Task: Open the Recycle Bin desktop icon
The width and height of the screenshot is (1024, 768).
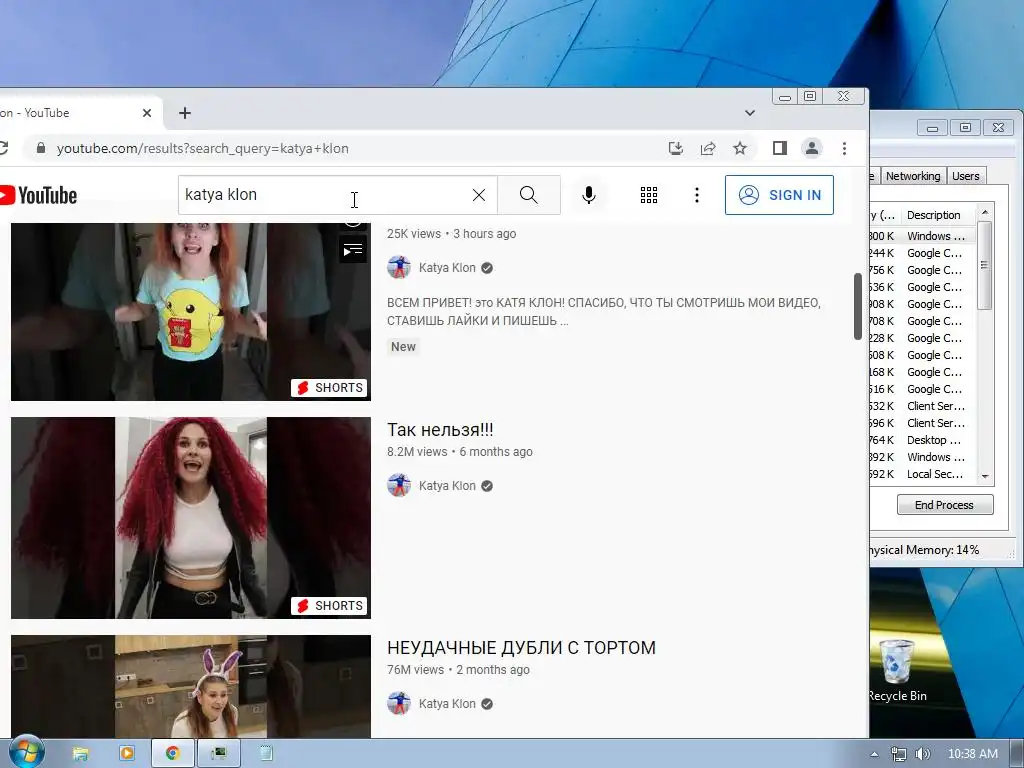Action: click(897, 671)
